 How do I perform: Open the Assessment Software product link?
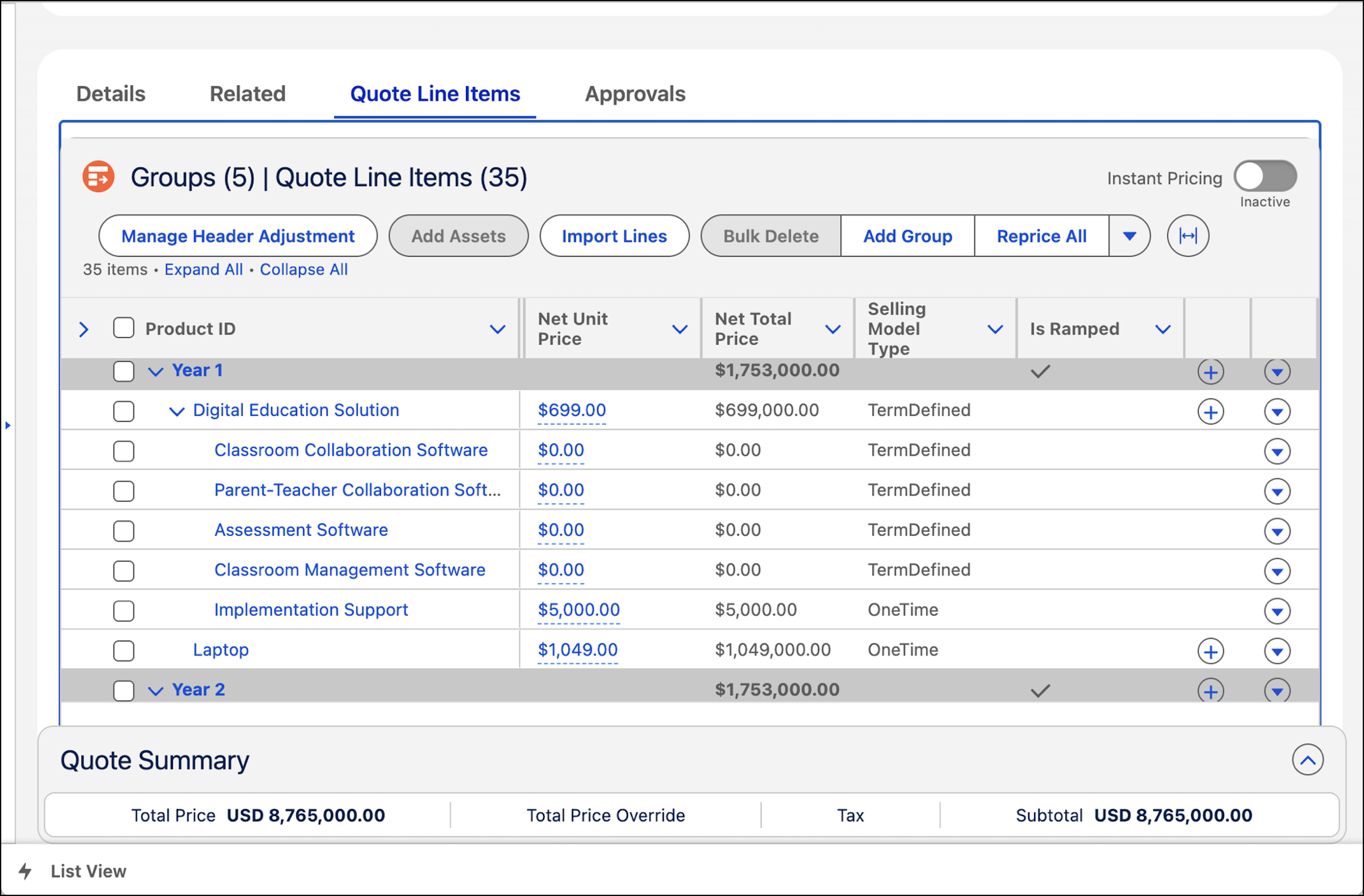(301, 530)
